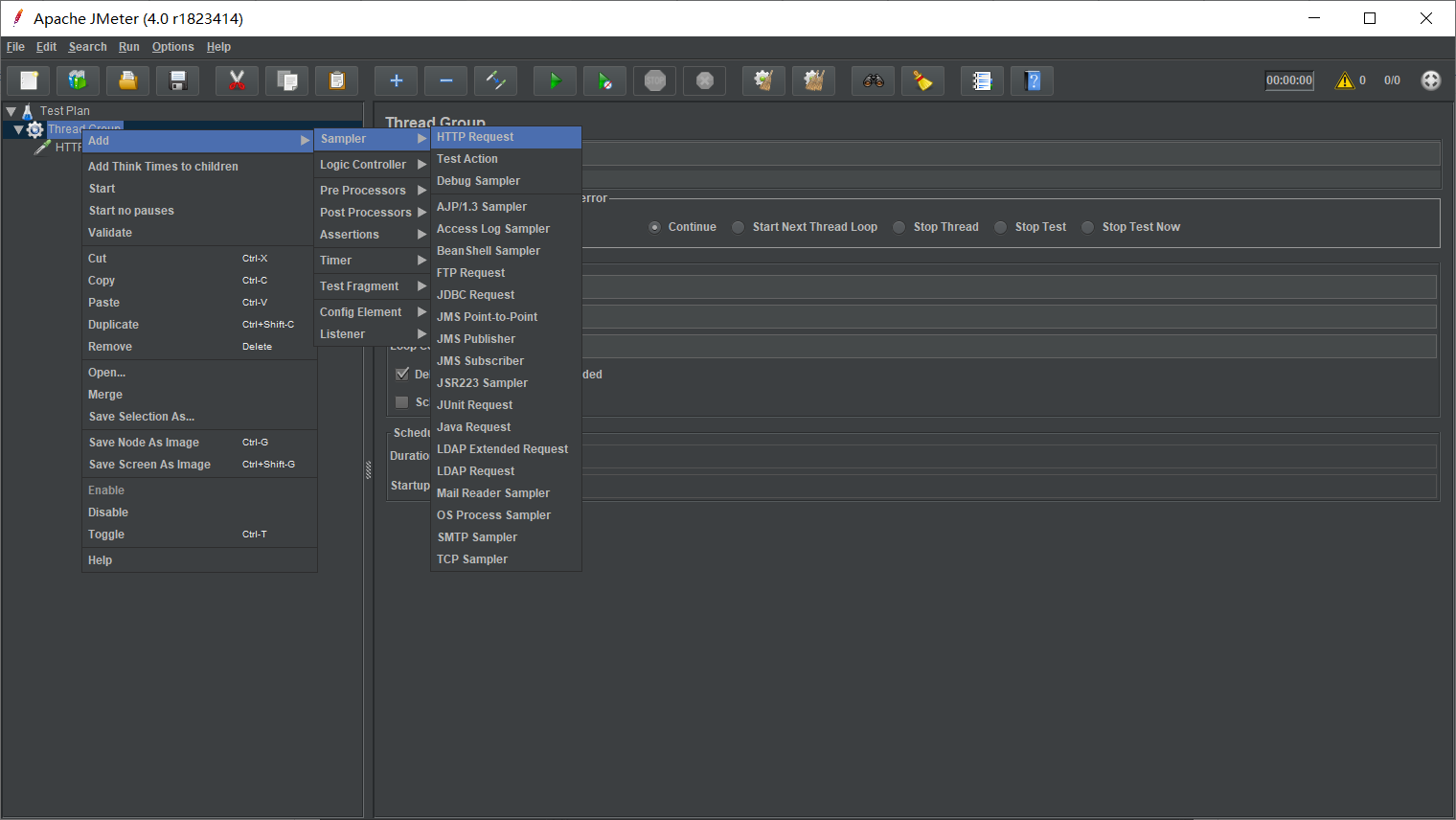Choose BeanShell Sampler entry
Image resolution: width=1456 pixels, height=820 pixels.
click(x=506, y=251)
